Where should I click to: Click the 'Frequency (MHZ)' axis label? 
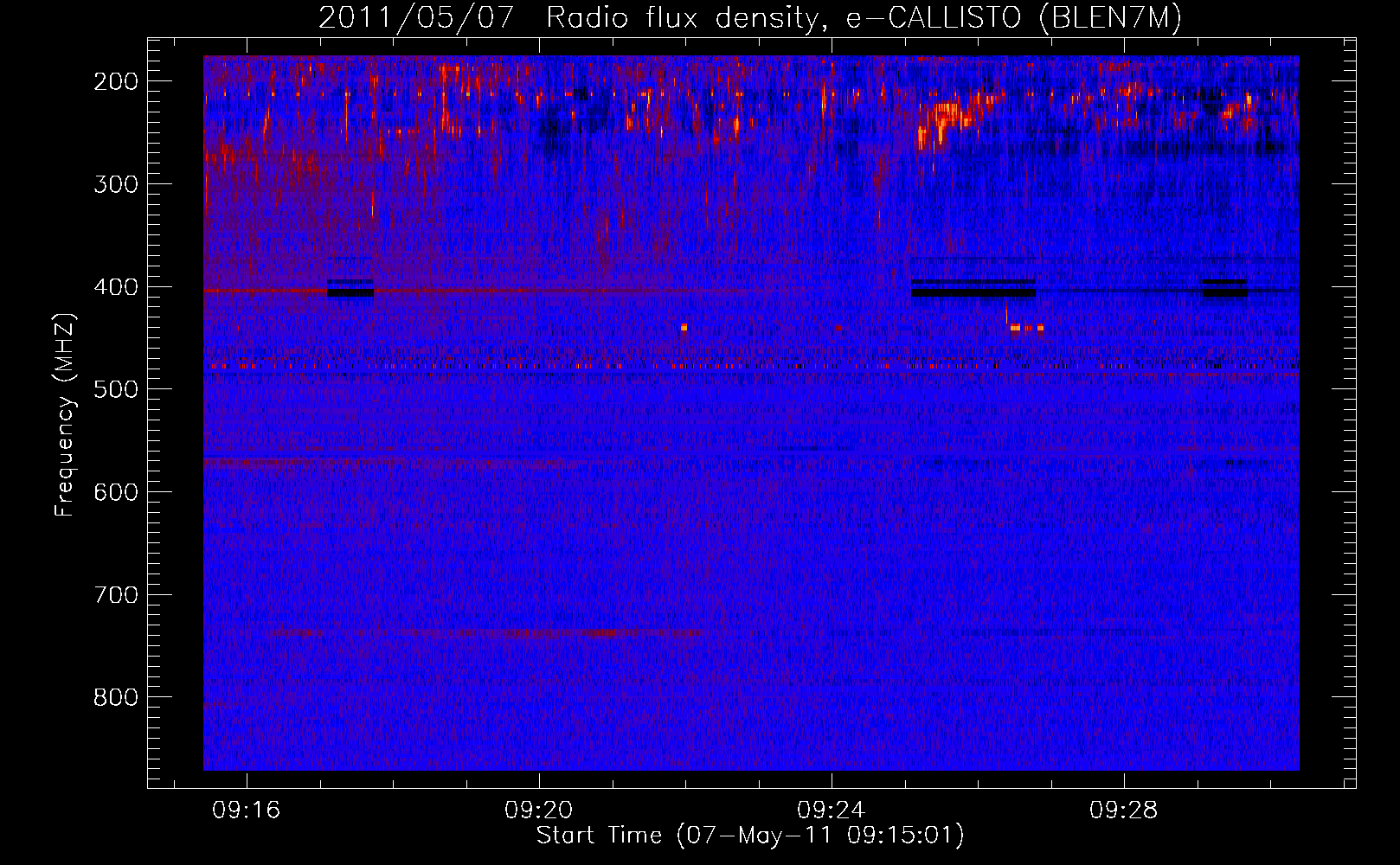(x=65, y=414)
